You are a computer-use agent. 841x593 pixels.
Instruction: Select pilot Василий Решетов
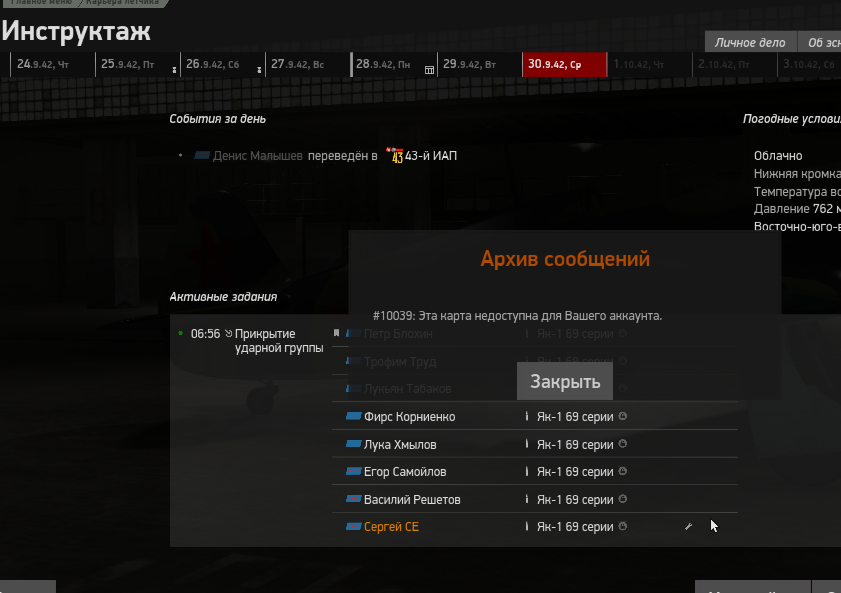click(412, 500)
